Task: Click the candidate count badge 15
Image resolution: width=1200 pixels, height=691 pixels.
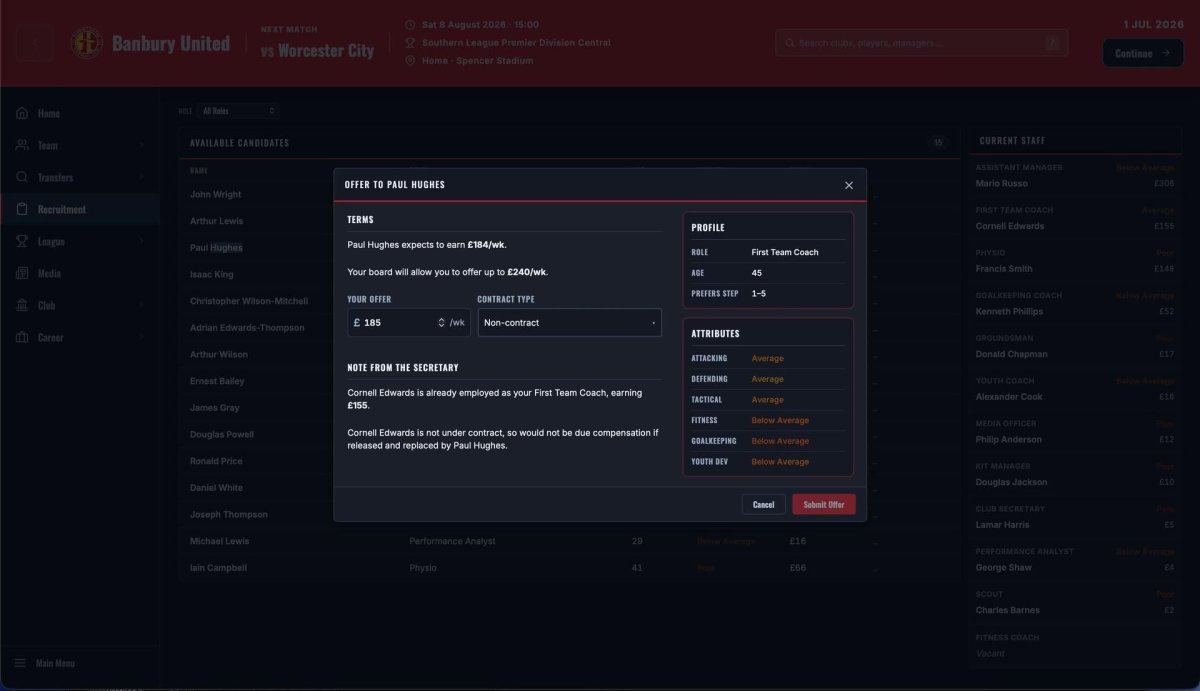Action: (x=938, y=143)
